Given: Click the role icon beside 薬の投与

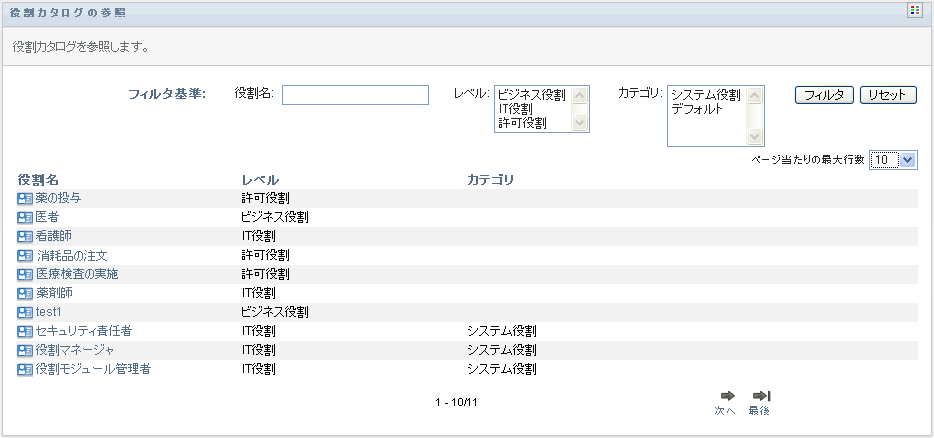Looking at the screenshot, I should [x=25, y=198].
